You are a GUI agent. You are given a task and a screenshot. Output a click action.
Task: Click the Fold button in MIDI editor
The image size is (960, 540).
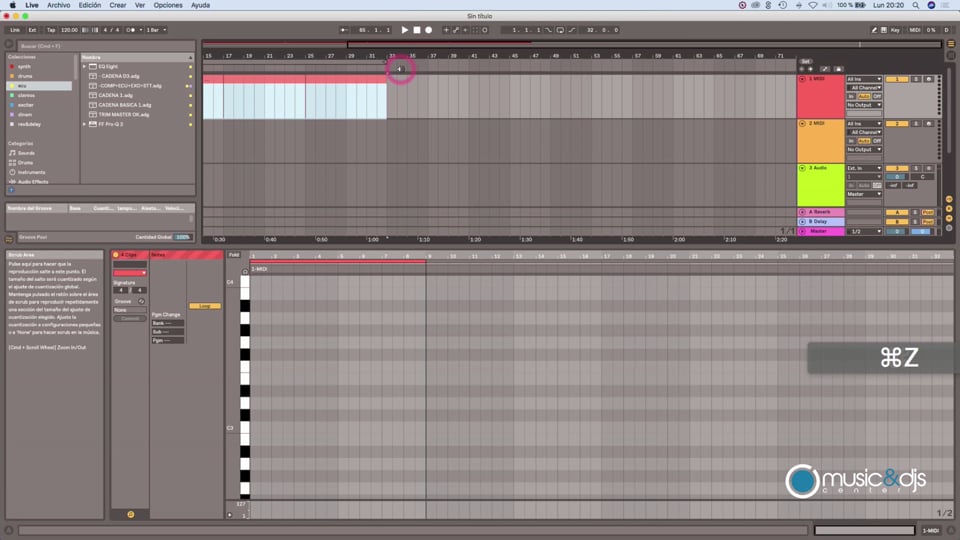click(234, 255)
